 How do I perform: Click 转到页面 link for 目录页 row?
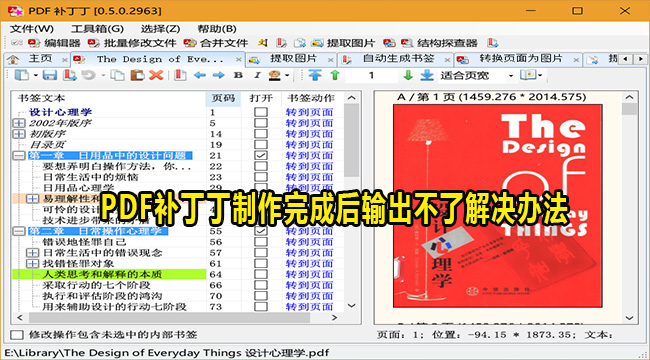coord(309,144)
